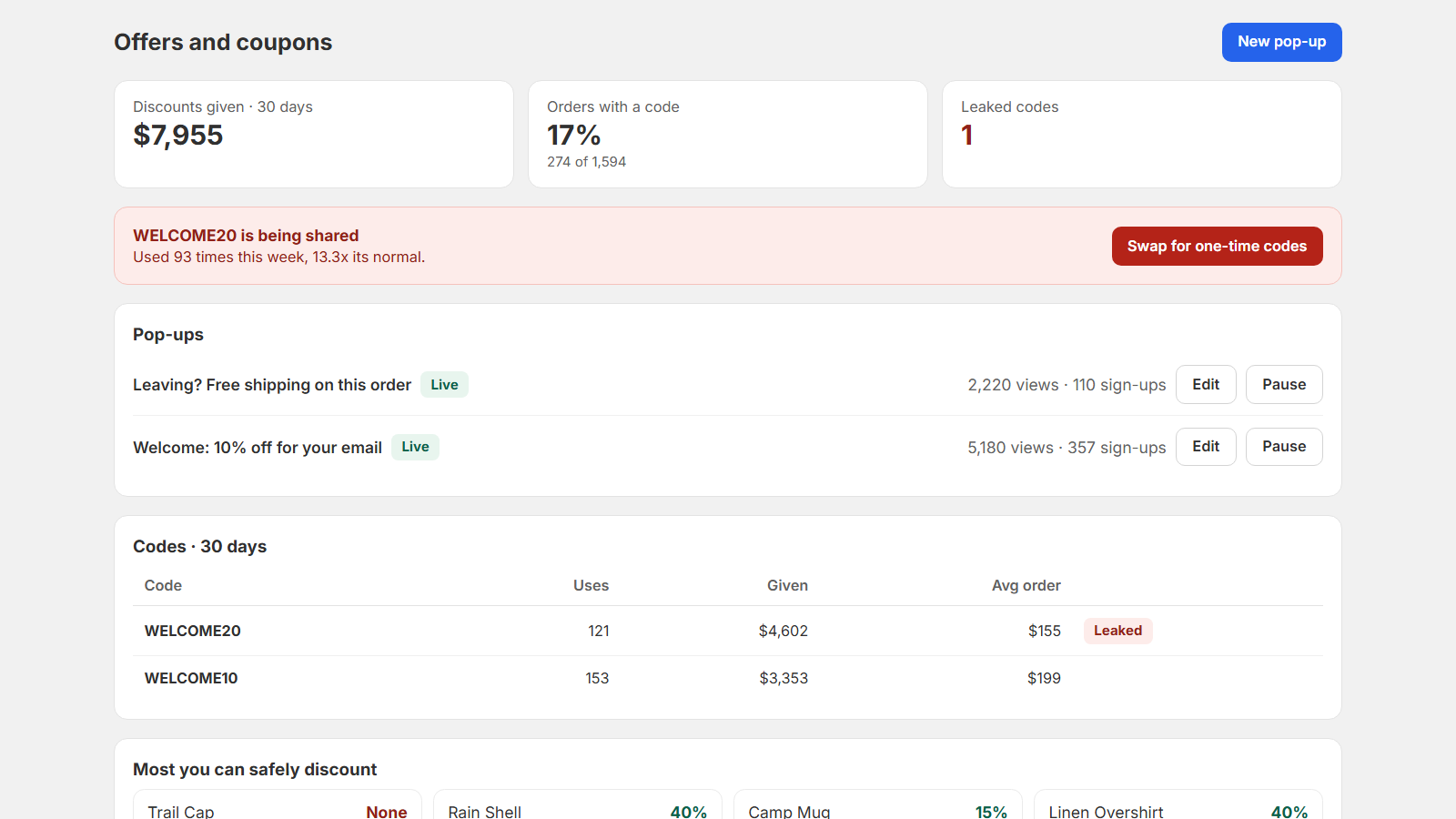Click the 153 uses value
The height and width of the screenshot is (819, 1456).
pyautogui.click(x=597, y=678)
